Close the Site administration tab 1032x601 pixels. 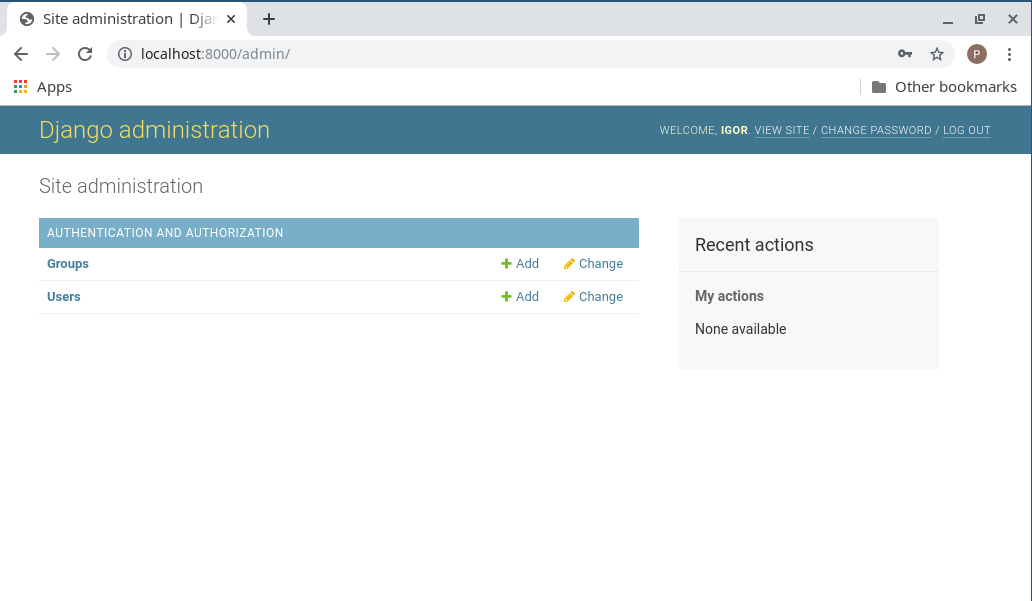coord(231,19)
